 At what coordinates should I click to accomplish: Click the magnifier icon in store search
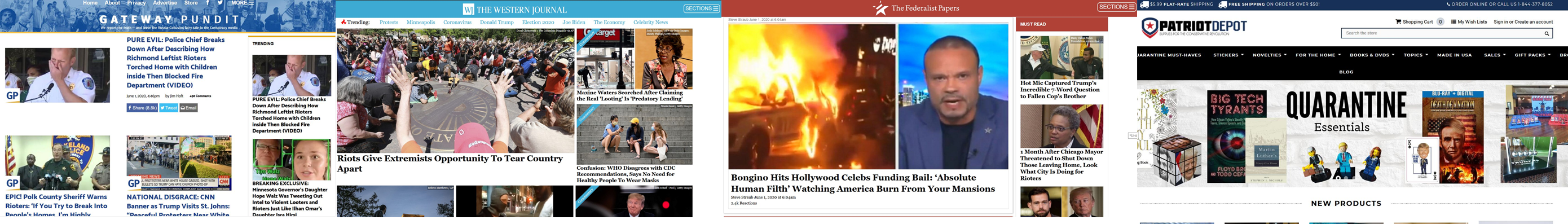1547,33
